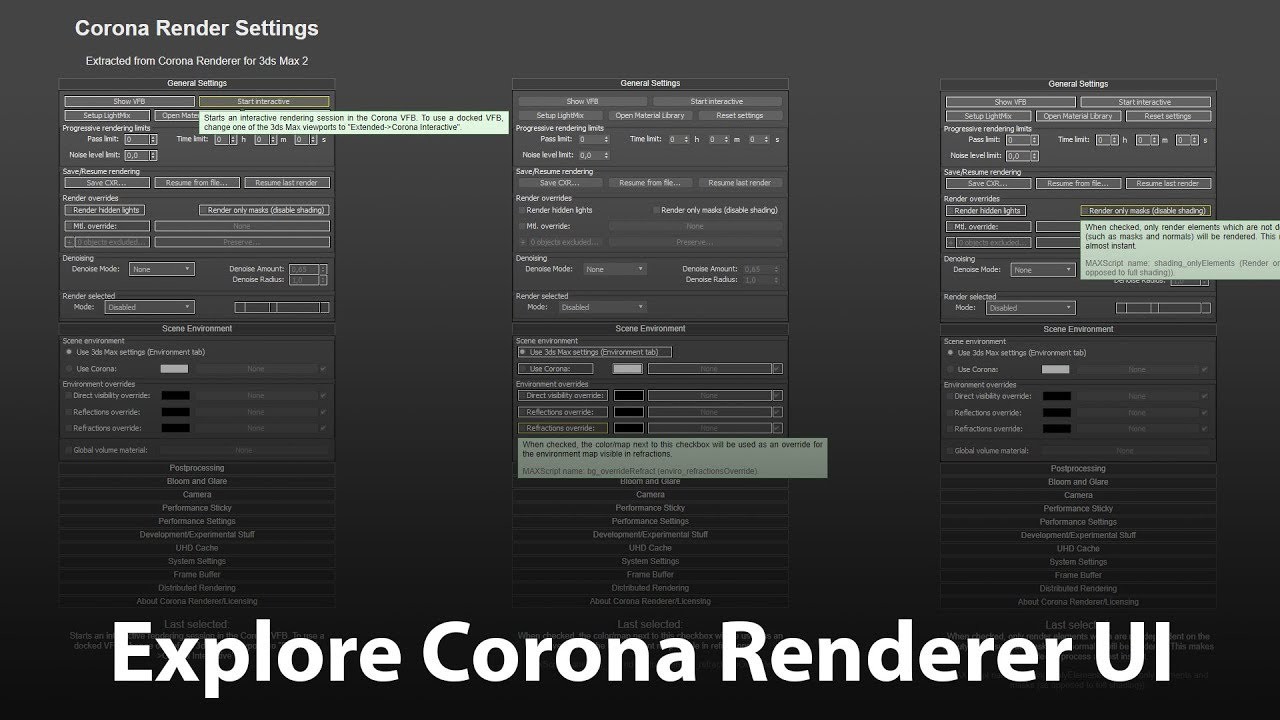
Task: Focus the Pass limit field, left panel
Action: [137, 140]
